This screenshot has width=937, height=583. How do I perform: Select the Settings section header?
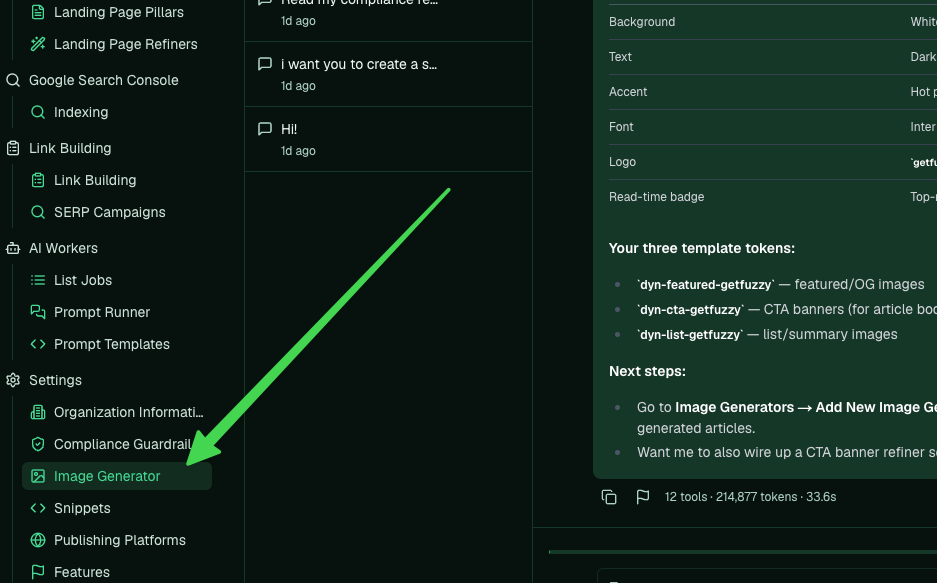[x=55, y=380]
